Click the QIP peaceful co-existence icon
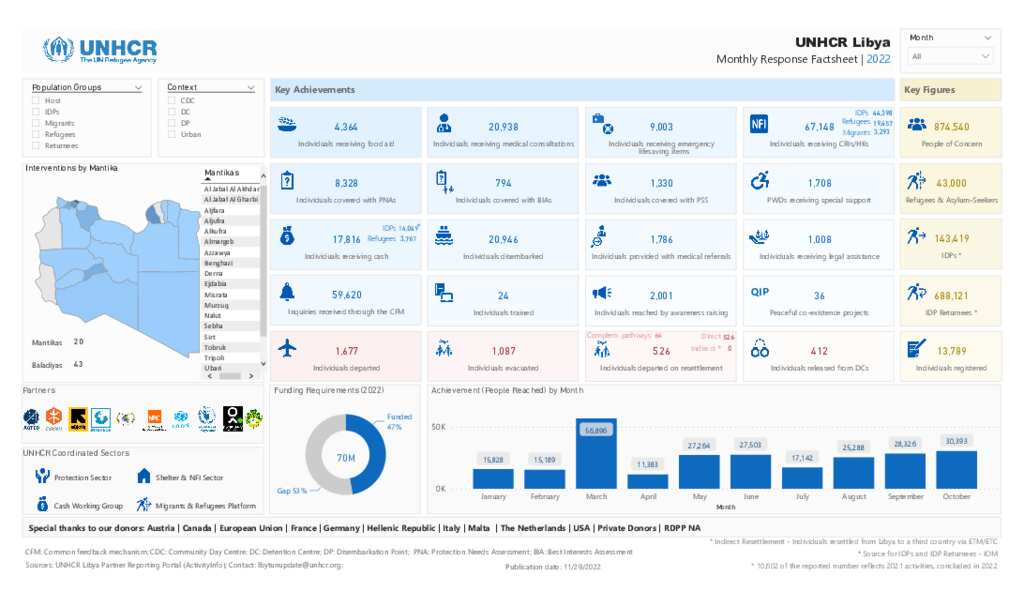1024x591 pixels. pyautogui.click(x=760, y=292)
